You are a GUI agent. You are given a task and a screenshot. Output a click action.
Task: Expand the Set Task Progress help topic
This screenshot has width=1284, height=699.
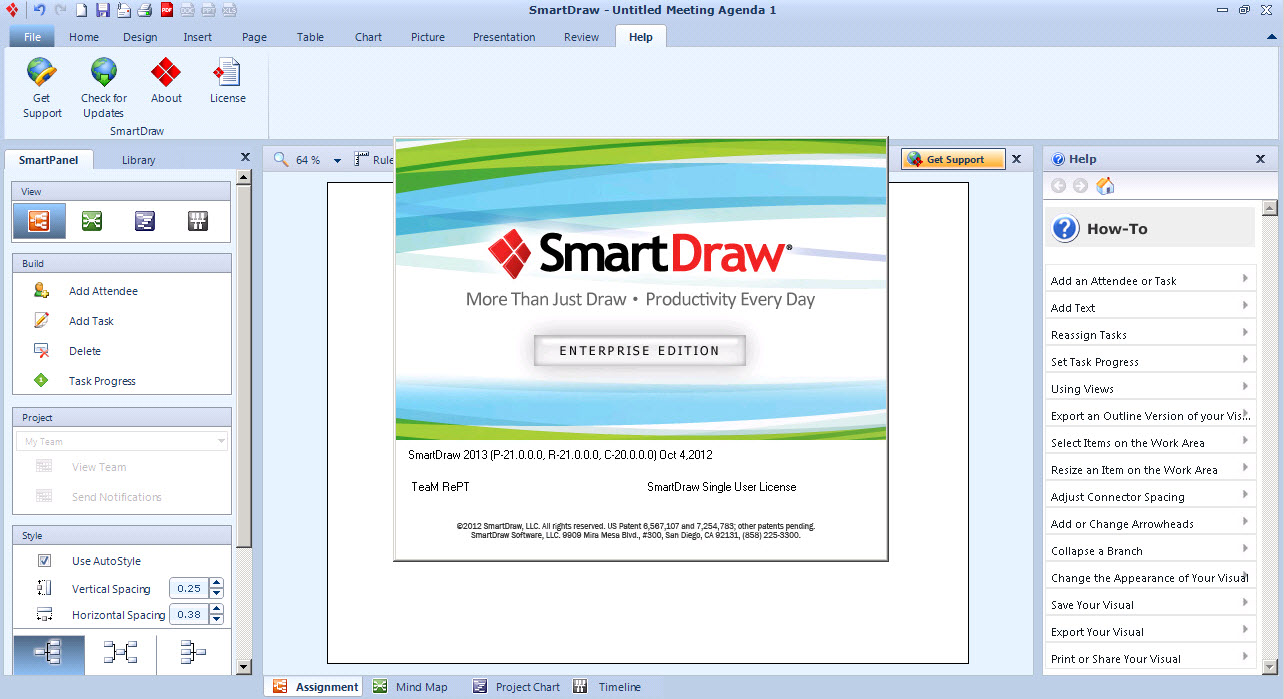tap(1150, 362)
